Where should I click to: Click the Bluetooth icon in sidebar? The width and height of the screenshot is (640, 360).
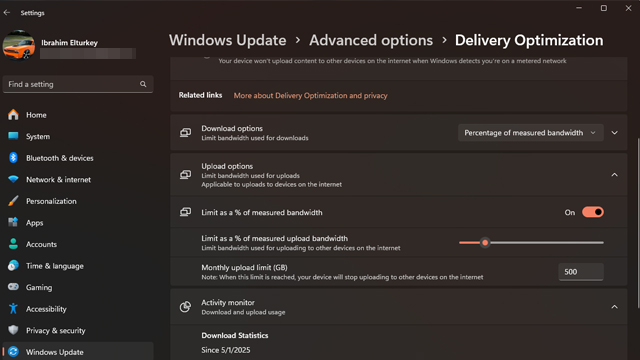click(x=13, y=158)
